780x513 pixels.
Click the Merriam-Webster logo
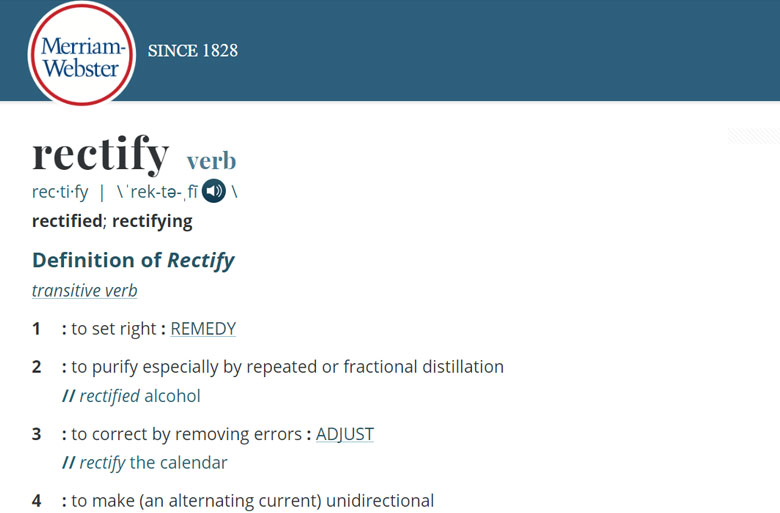(x=82, y=53)
